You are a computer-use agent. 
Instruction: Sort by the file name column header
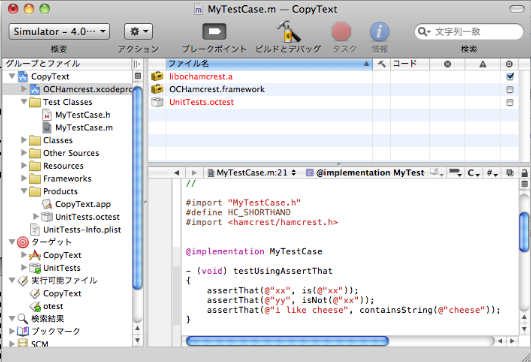tap(269, 64)
